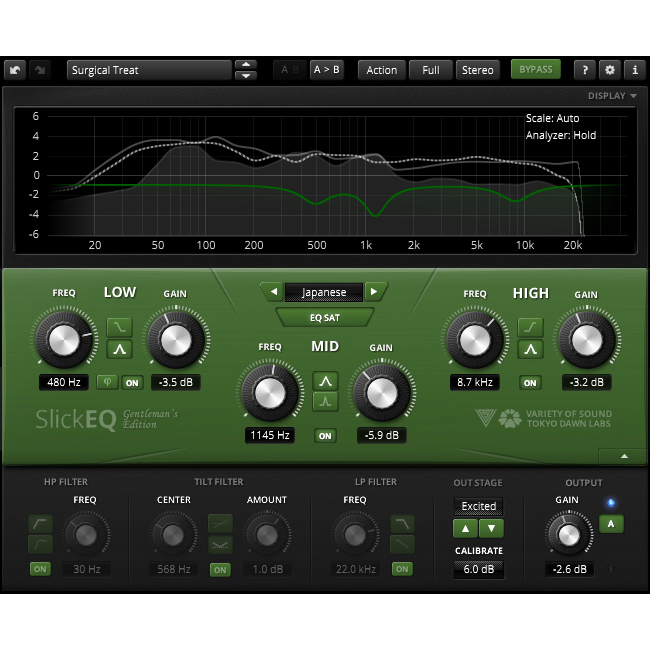Select tilt filter V-shape icon
The width and height of the screenshot is (650, 650).
point(220,545)
